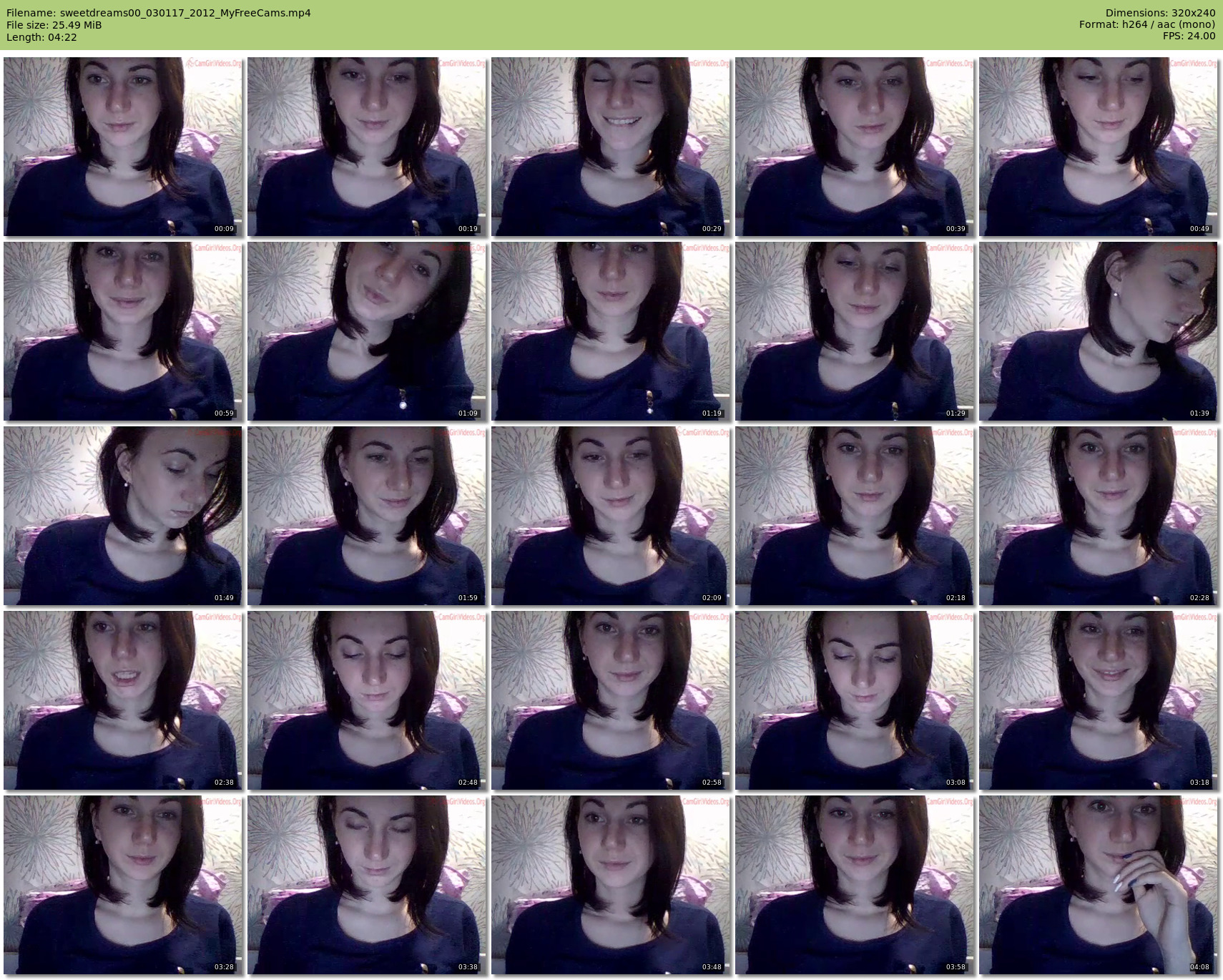
Task: Click the frame labeled 01:19
Action: tap(611, 331)
